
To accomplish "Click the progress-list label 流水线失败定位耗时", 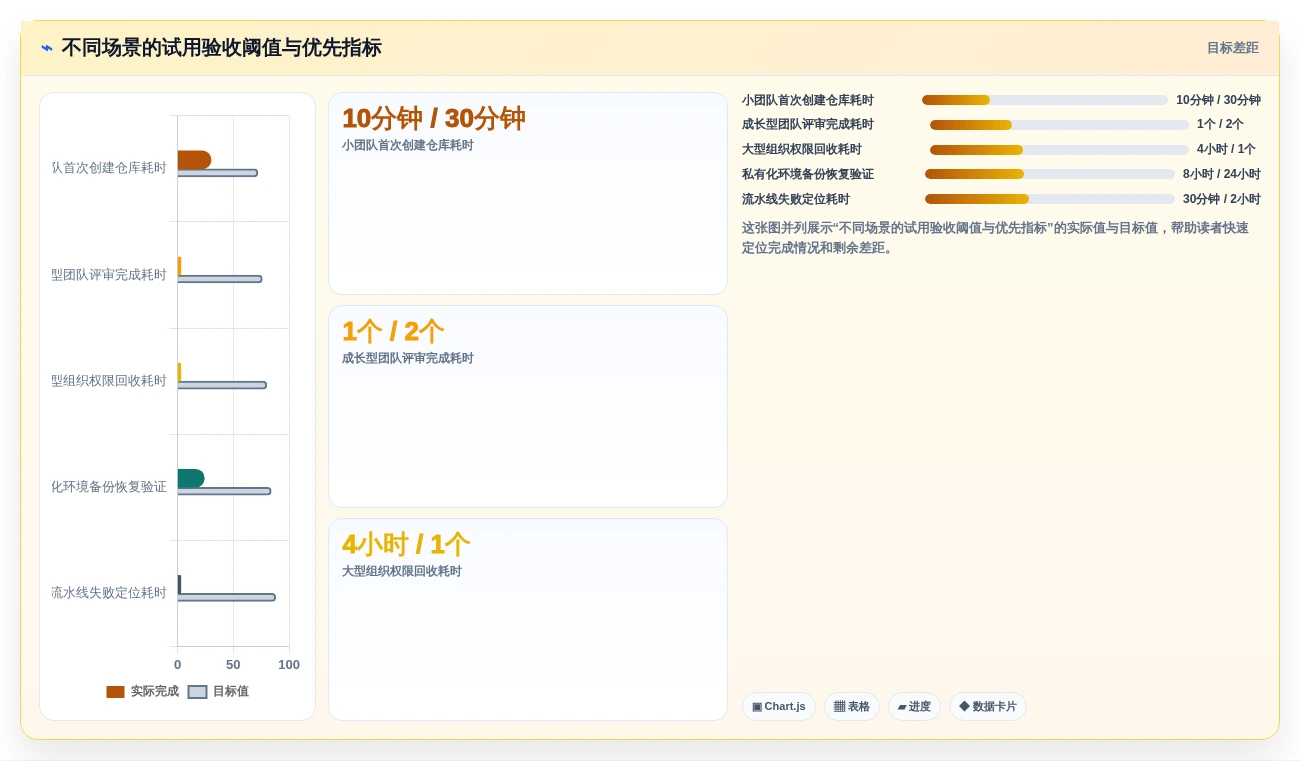I will click(796, 199).
